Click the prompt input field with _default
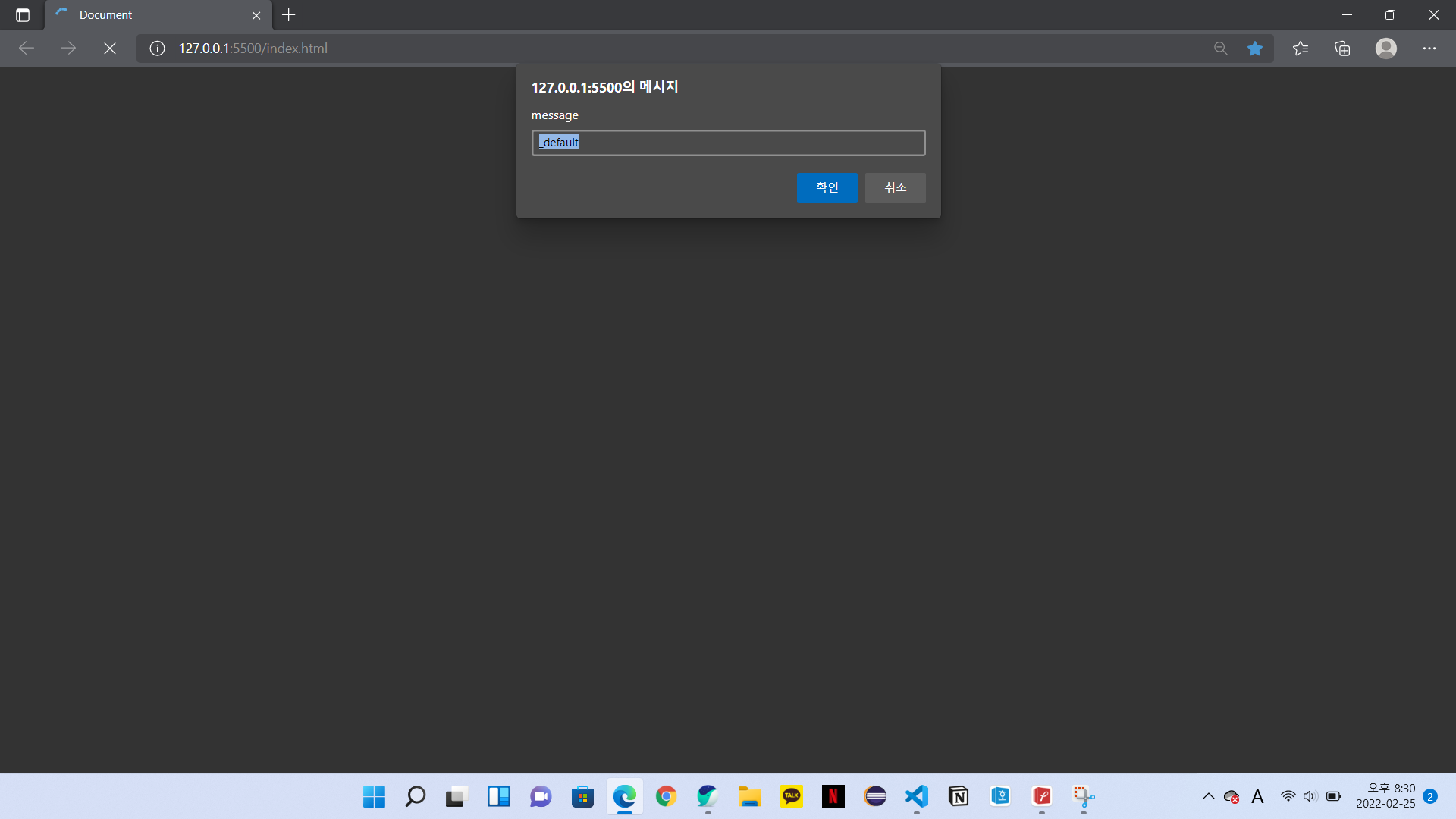 click(x=728, y=143)
